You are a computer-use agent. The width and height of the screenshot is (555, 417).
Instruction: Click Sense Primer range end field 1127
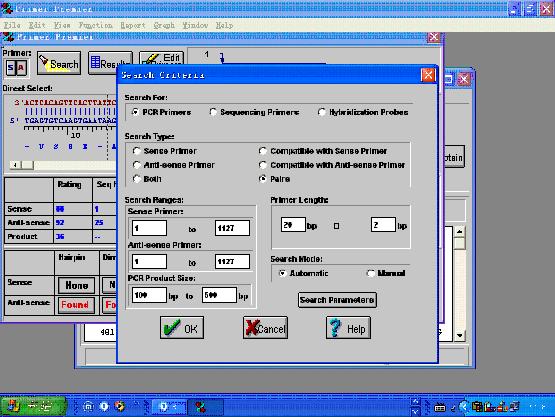232,228
